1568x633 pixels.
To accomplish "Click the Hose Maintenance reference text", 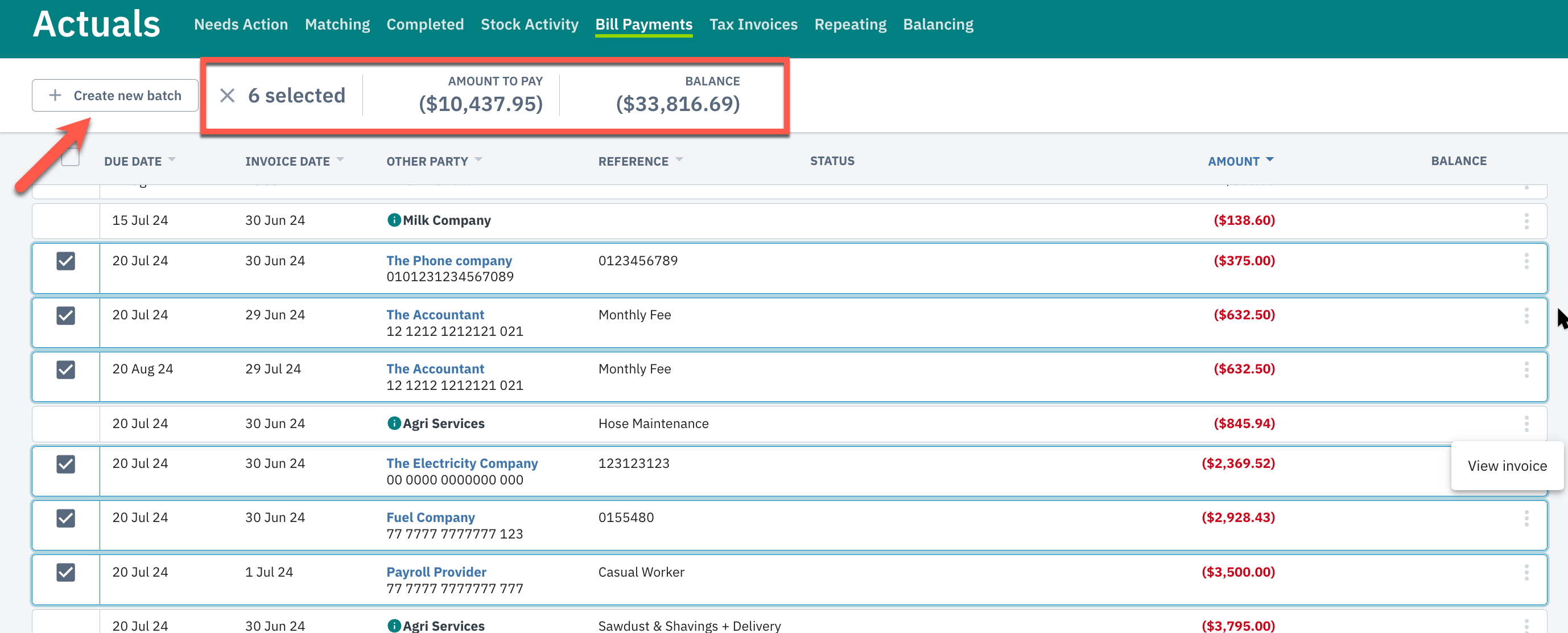I will click(x=653, y=424).
